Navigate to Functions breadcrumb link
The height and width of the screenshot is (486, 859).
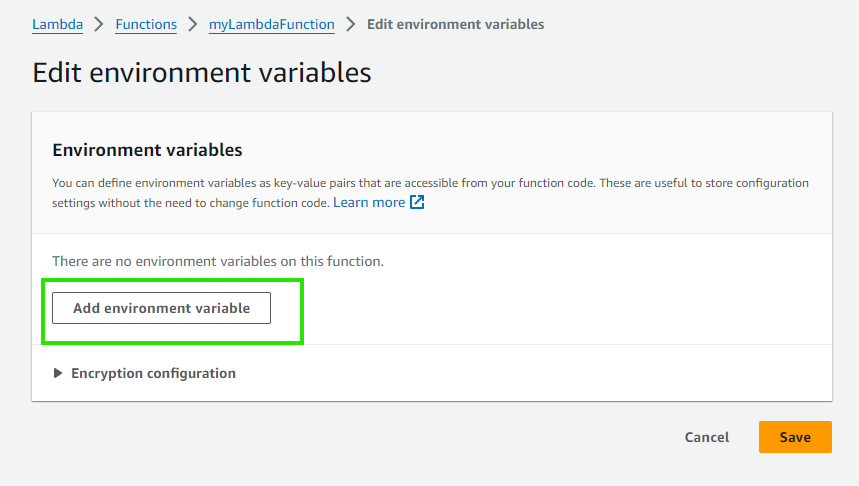pyautogui.click(x=146, y=24)
